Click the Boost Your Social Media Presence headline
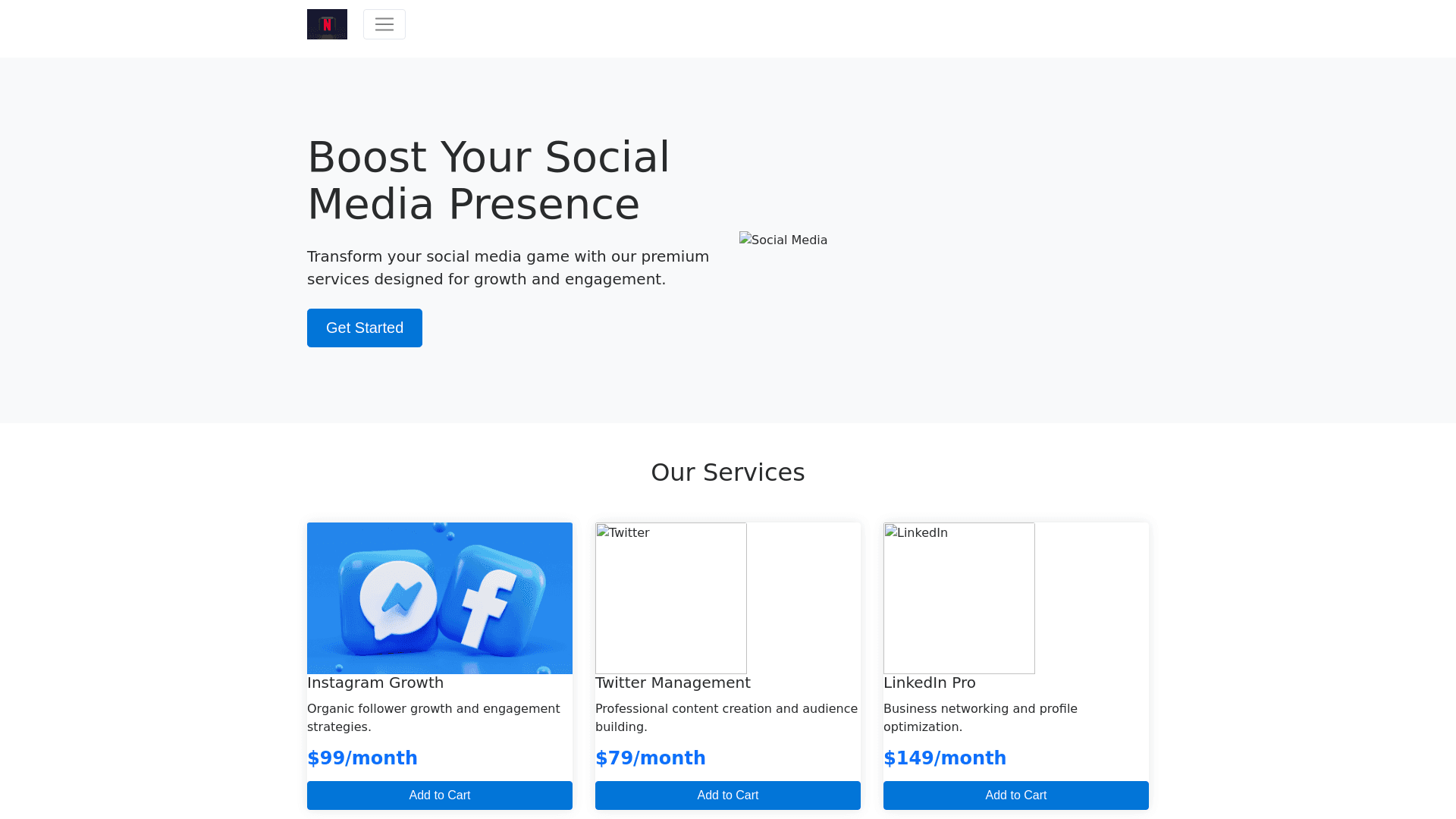Image resolution: width=1456 pixels, height=819 pixels. (x=488, y=180)
